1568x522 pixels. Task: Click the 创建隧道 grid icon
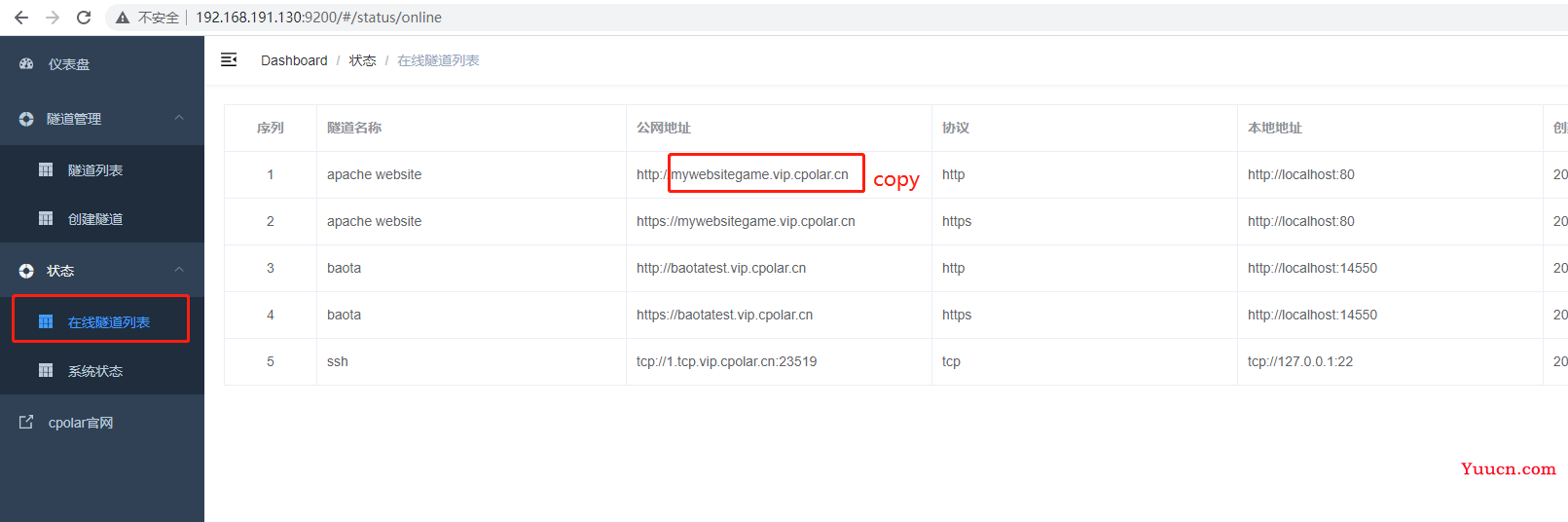[x=46, y=218]
